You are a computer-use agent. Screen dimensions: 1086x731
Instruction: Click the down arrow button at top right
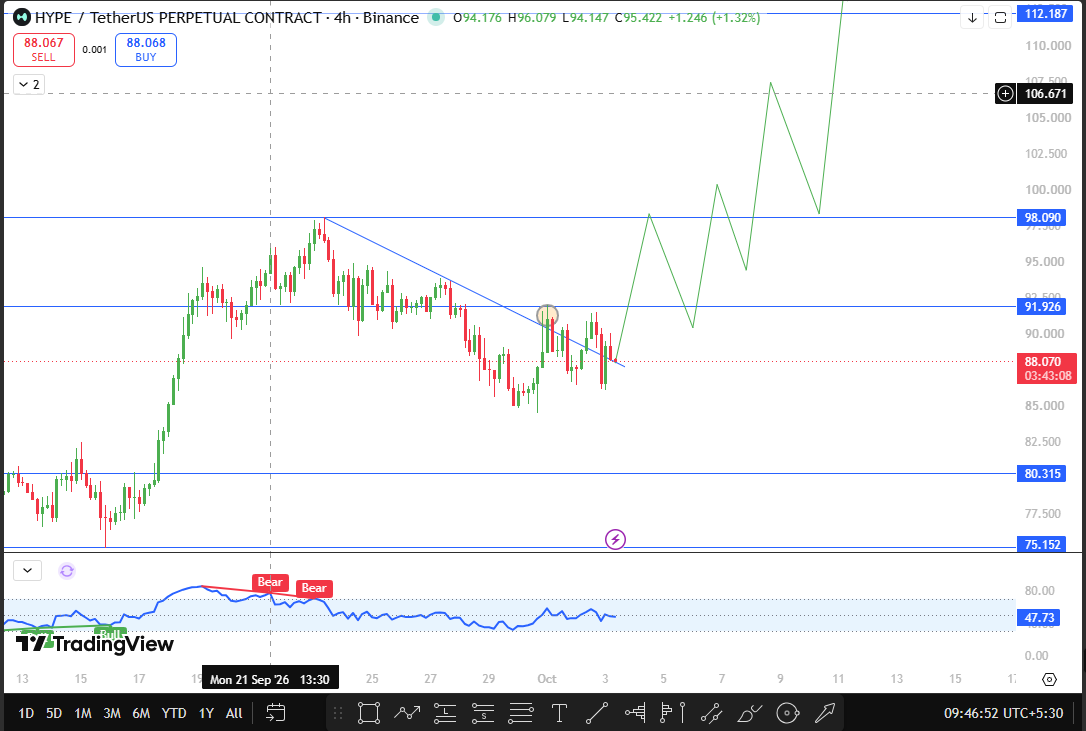click(972, 18)
